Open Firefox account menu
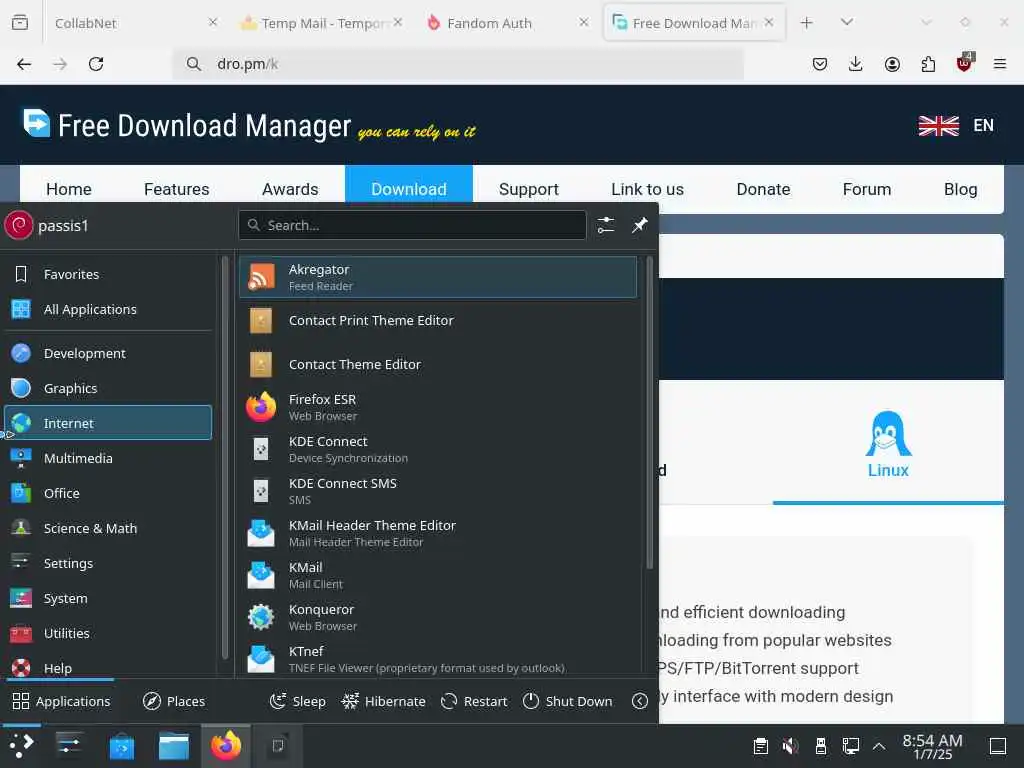Viewport: 1024px width, 768px height. click(892, 64)
